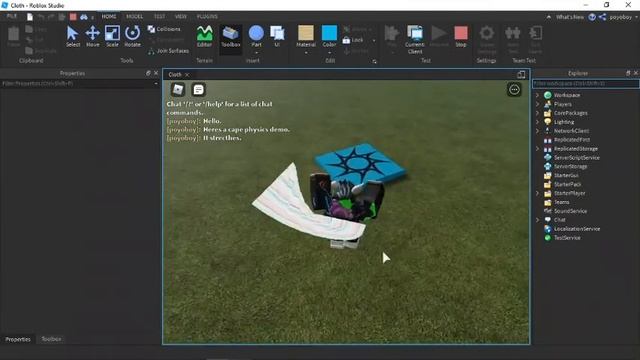Click the Workspace globe icon

[x=548, y=95]
